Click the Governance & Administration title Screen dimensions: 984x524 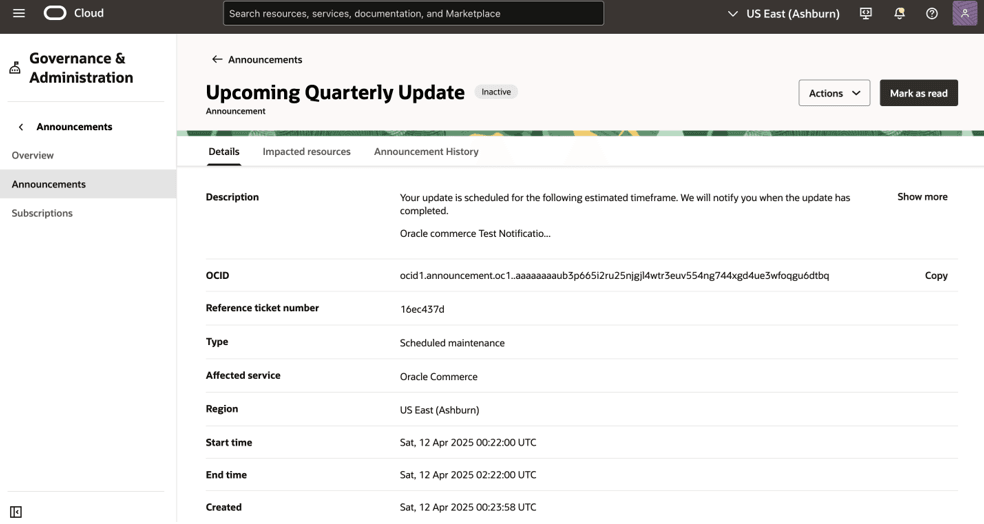coord(81,68)
